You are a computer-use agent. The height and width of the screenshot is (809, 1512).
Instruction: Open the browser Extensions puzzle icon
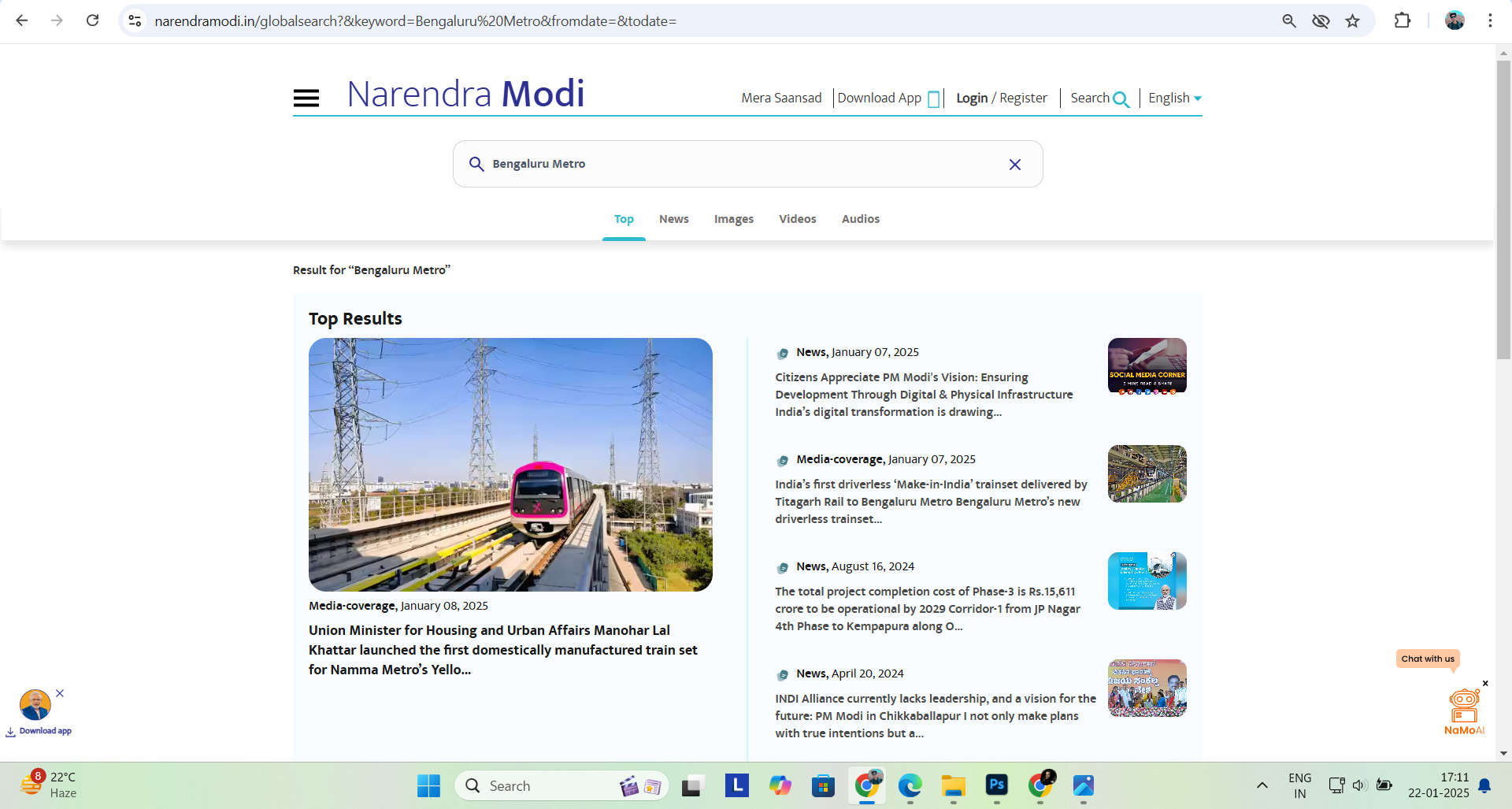point(1402,21)
